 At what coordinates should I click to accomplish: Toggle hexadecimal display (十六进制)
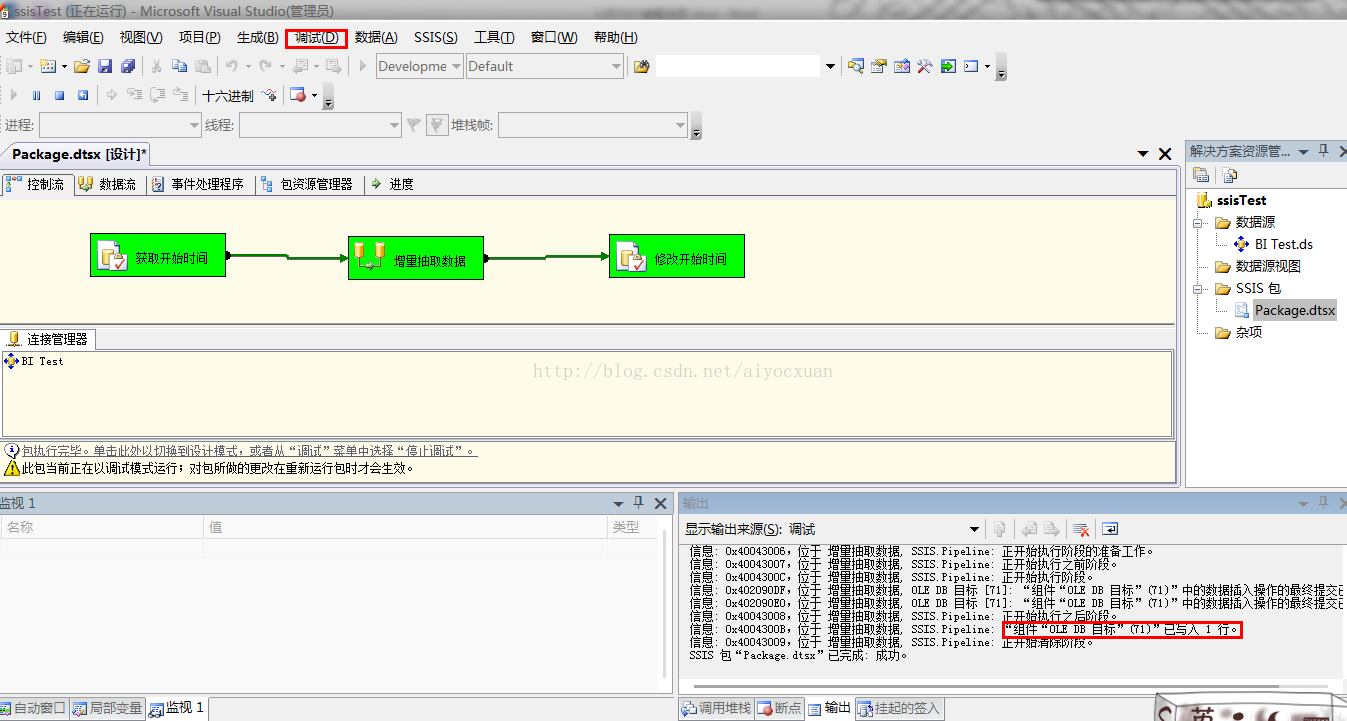[x=228, y=96]
